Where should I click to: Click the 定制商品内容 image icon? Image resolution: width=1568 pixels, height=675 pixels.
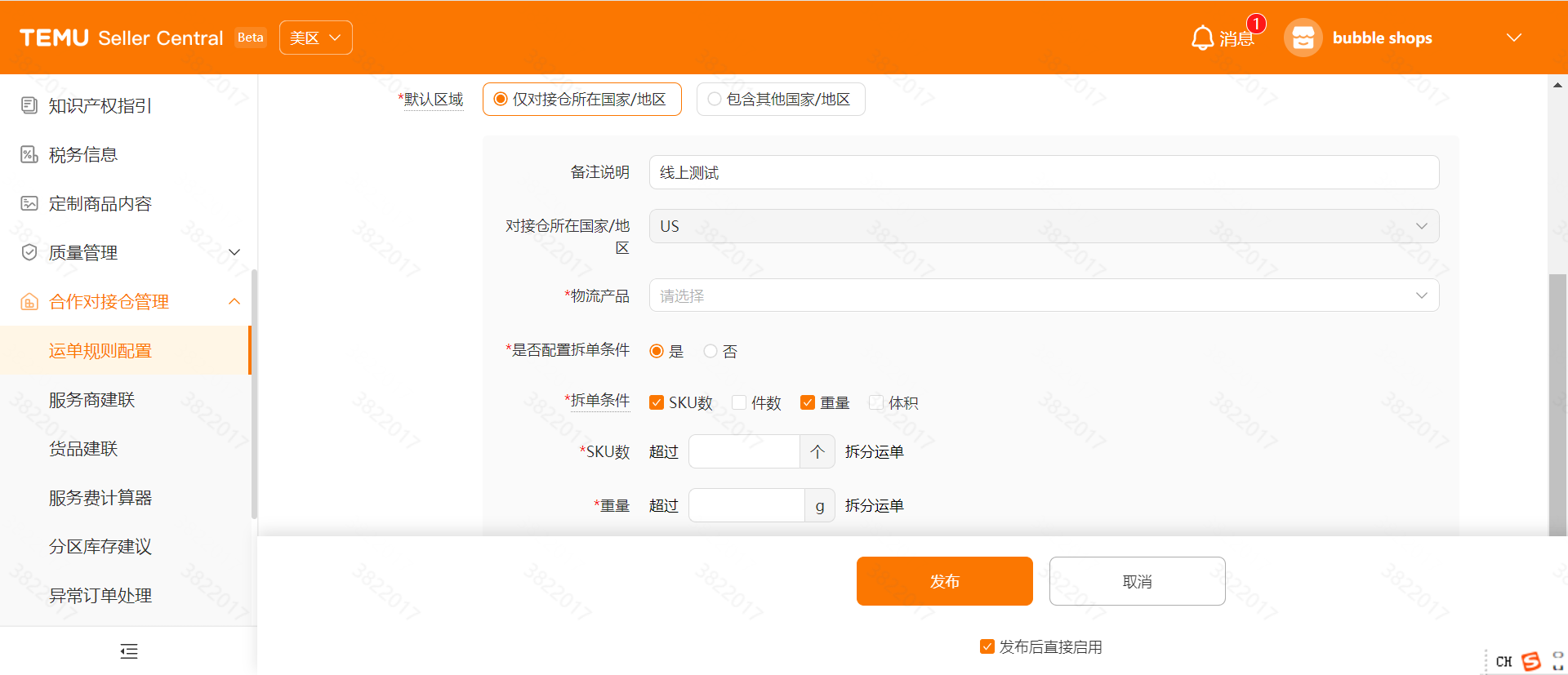point(29,203)
